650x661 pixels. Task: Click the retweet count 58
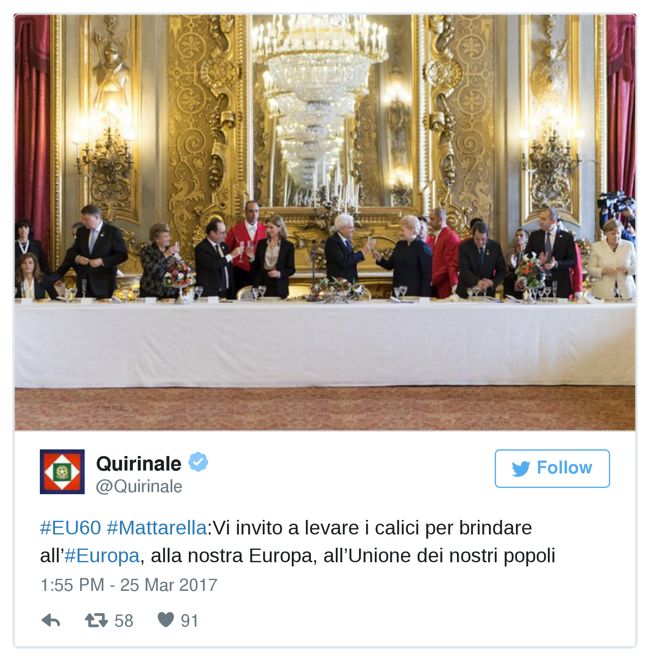coord(124,621)
